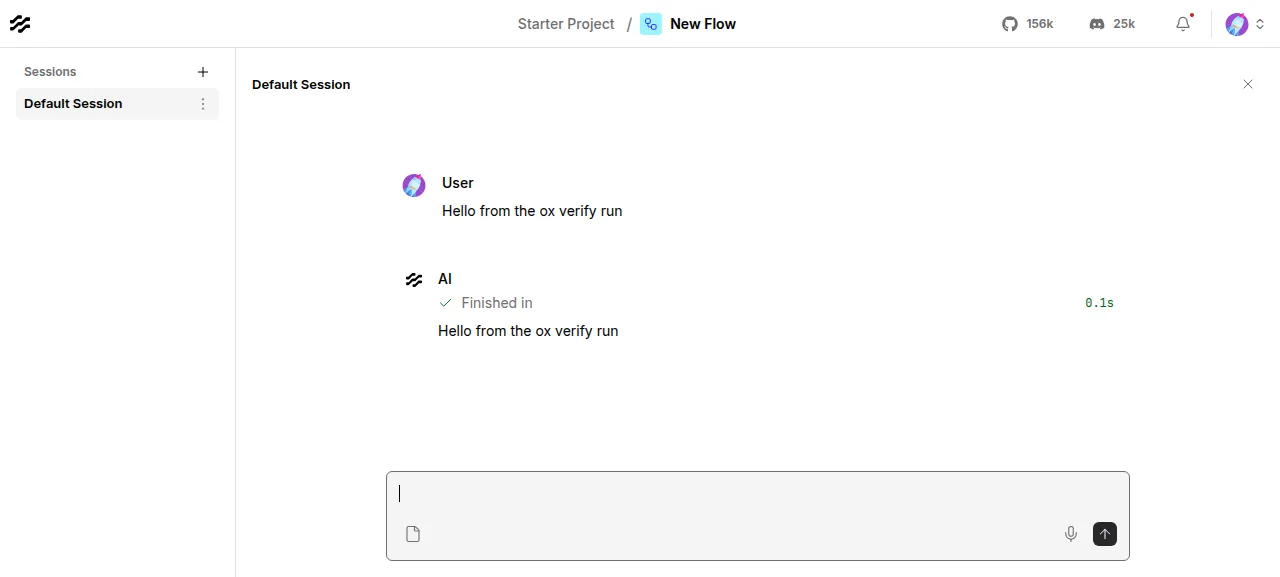The width and height of the screenshot is (1280, 577).
Task: Open the GitHub stars link showing 156k
Action: pos(1028,24)
